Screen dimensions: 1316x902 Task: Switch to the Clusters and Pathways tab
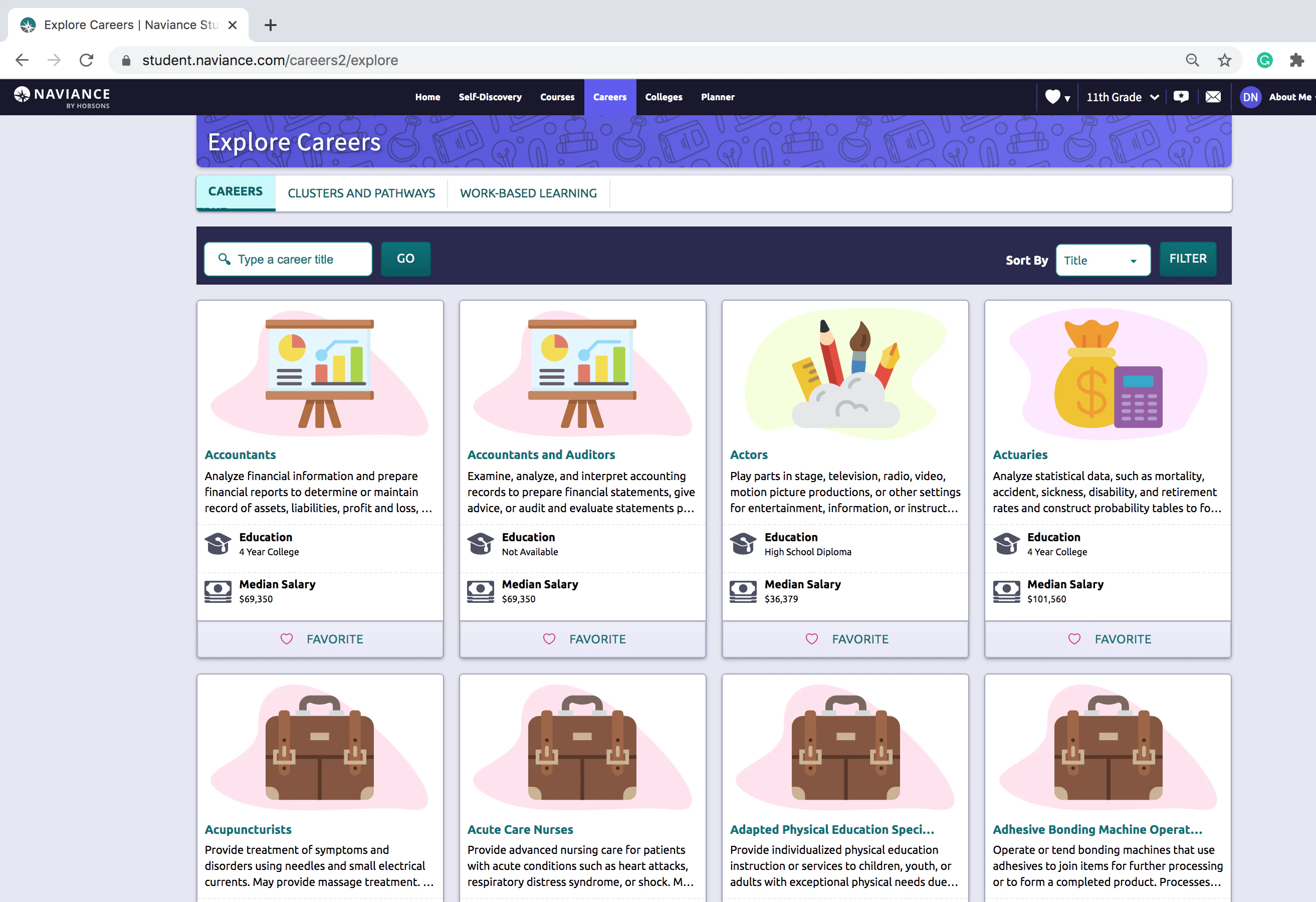[x=361, y=193]
